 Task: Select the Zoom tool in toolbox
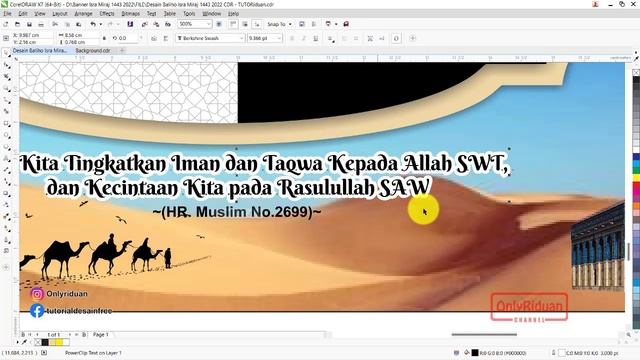coord(6,88)
